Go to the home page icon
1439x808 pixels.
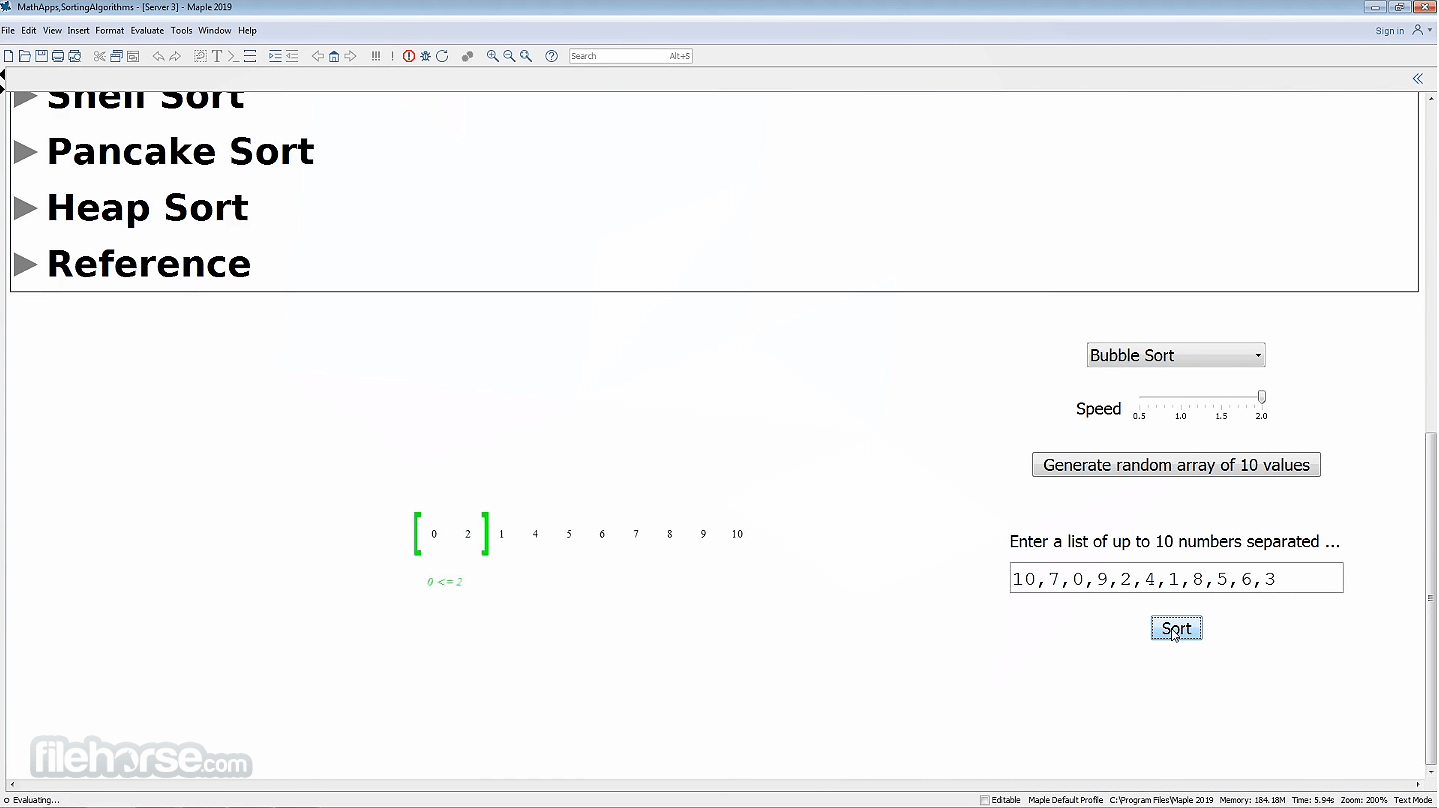(x=334, y=56)
